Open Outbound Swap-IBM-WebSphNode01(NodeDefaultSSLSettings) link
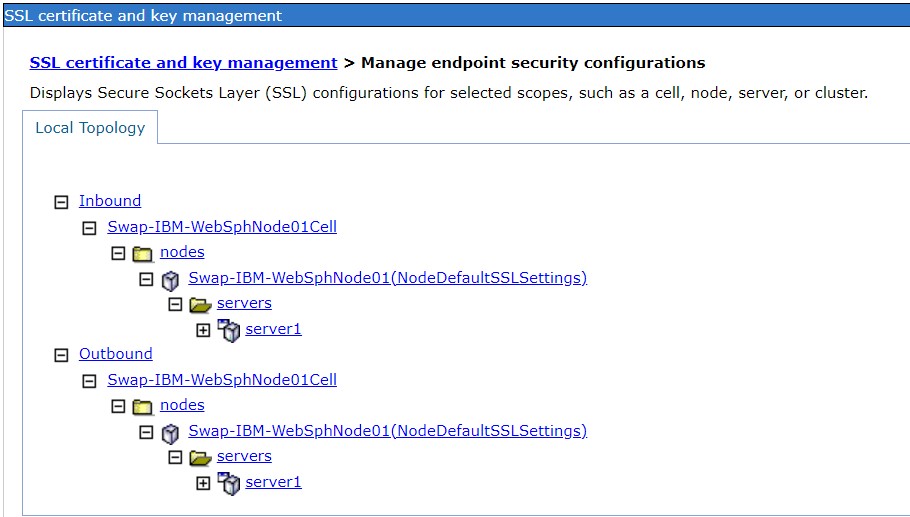The width and height of the screenshot is (910, 517). [388, 431]
